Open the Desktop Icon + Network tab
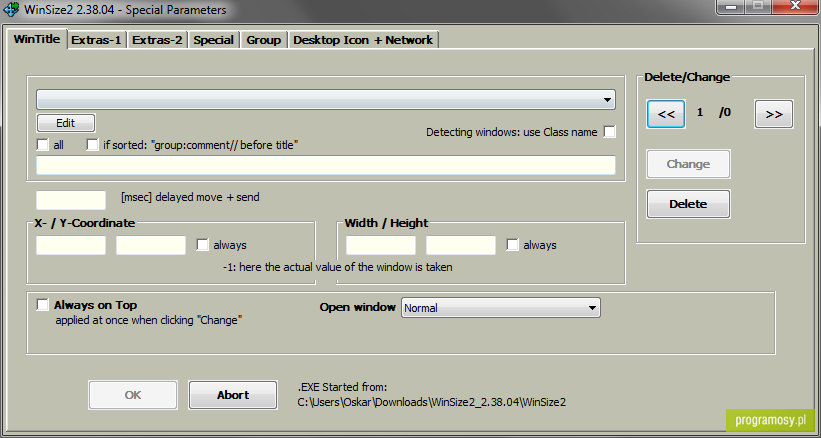Image resolution: width=821 pixels, height=438 pixels. click(363, 40)
